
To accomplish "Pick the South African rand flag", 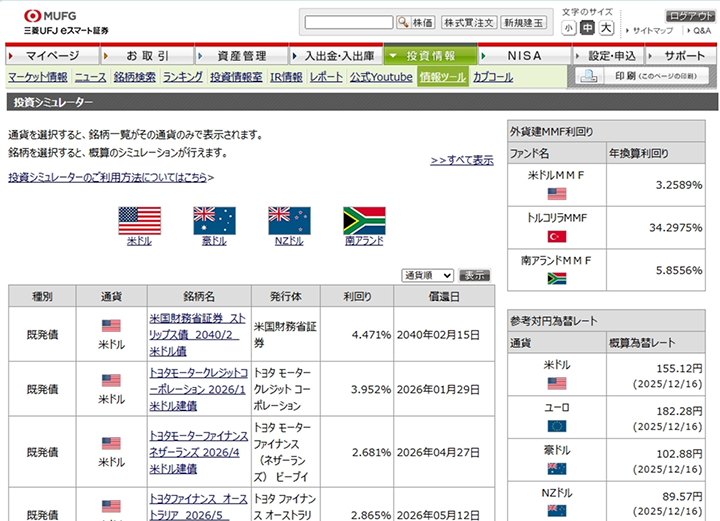I will coord(364,220).
